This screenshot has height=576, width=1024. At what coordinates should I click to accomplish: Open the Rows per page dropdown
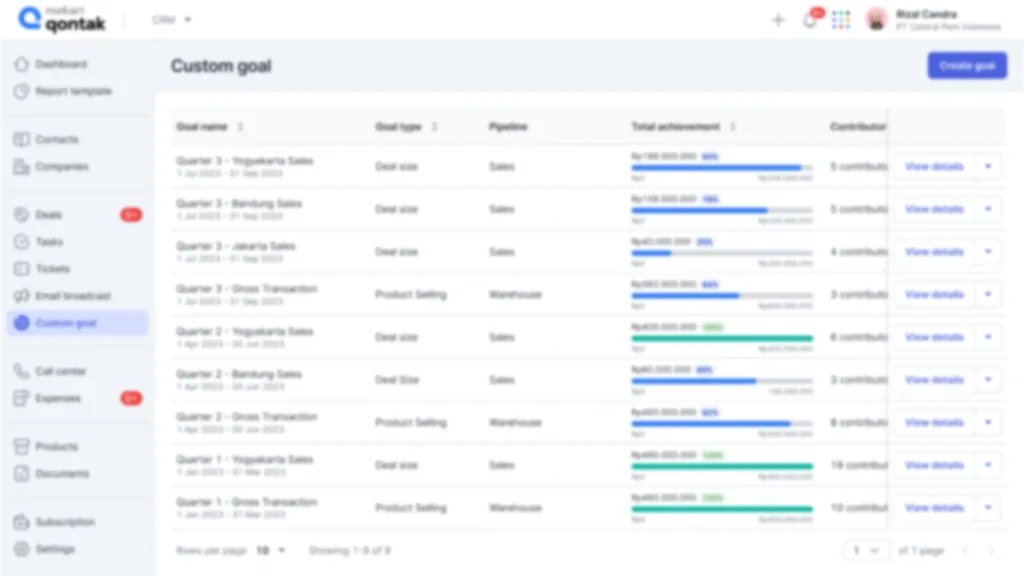click(x=270, y=551)
